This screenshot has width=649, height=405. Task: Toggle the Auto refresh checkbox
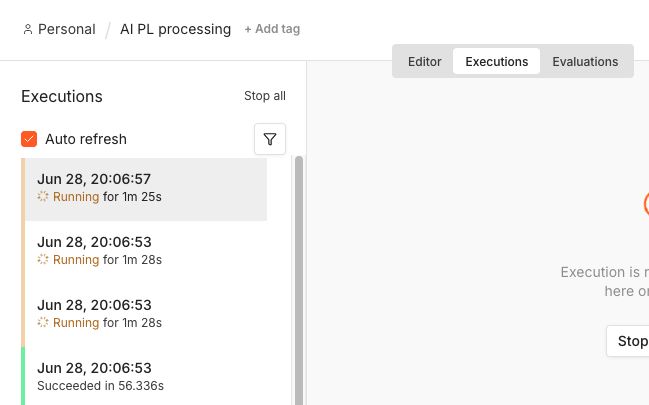coord(29,139)
